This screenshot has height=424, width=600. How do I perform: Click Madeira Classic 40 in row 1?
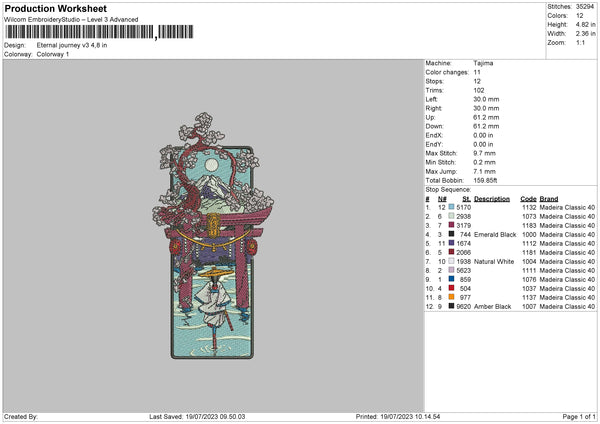coord(567,207)
